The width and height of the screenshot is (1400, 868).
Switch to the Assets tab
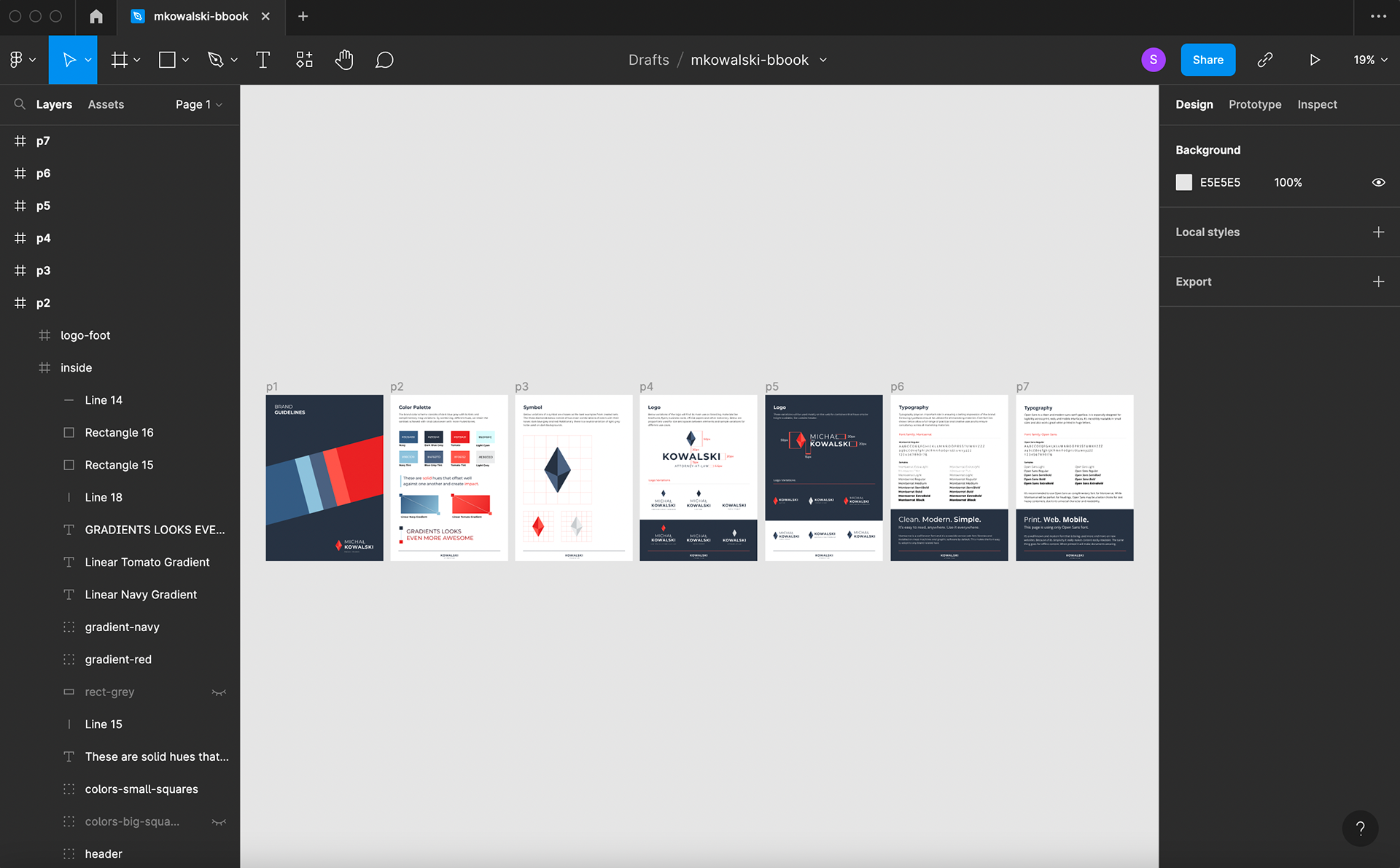(x=106, y=104)
